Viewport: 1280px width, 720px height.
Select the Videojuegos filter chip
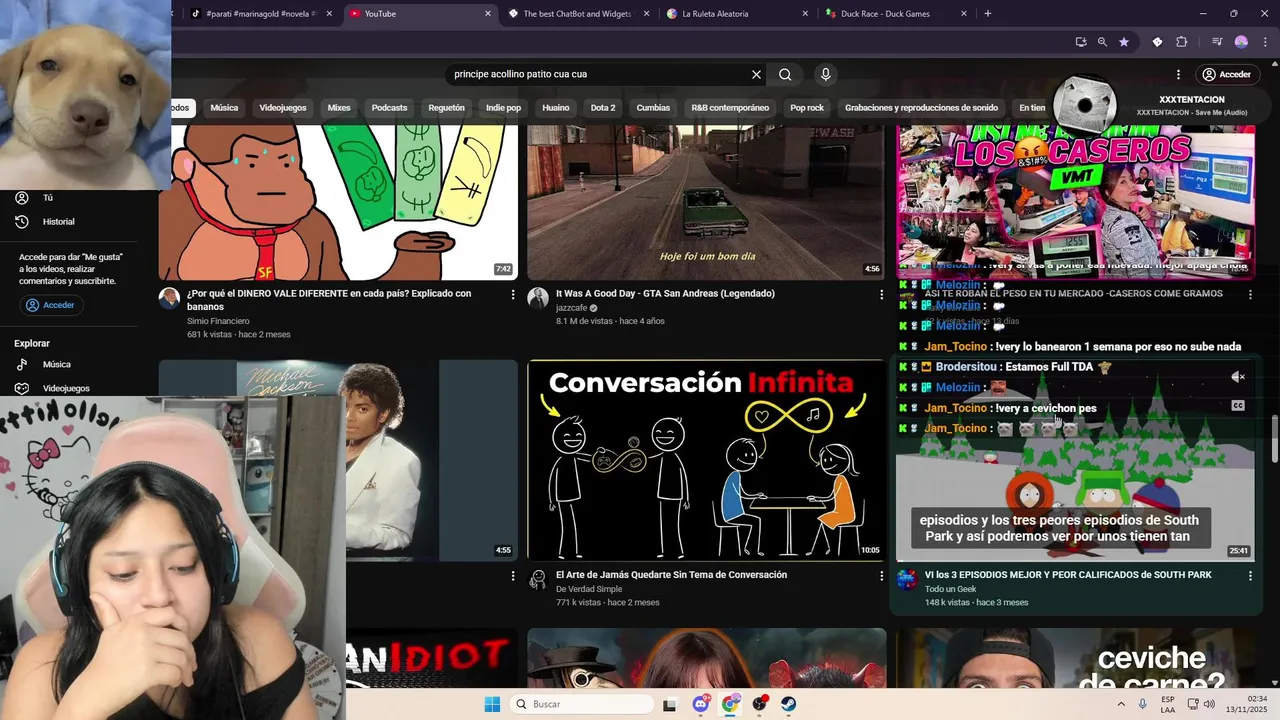click(x=283, y=108)
